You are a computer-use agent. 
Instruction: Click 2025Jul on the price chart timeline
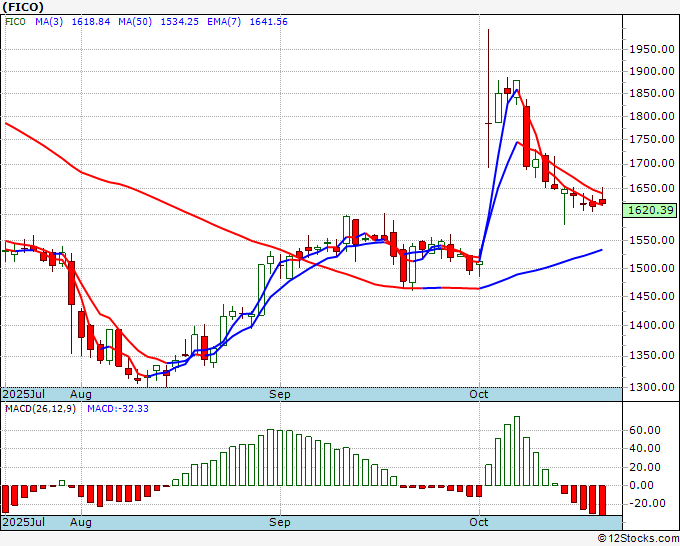click(24, 394)
